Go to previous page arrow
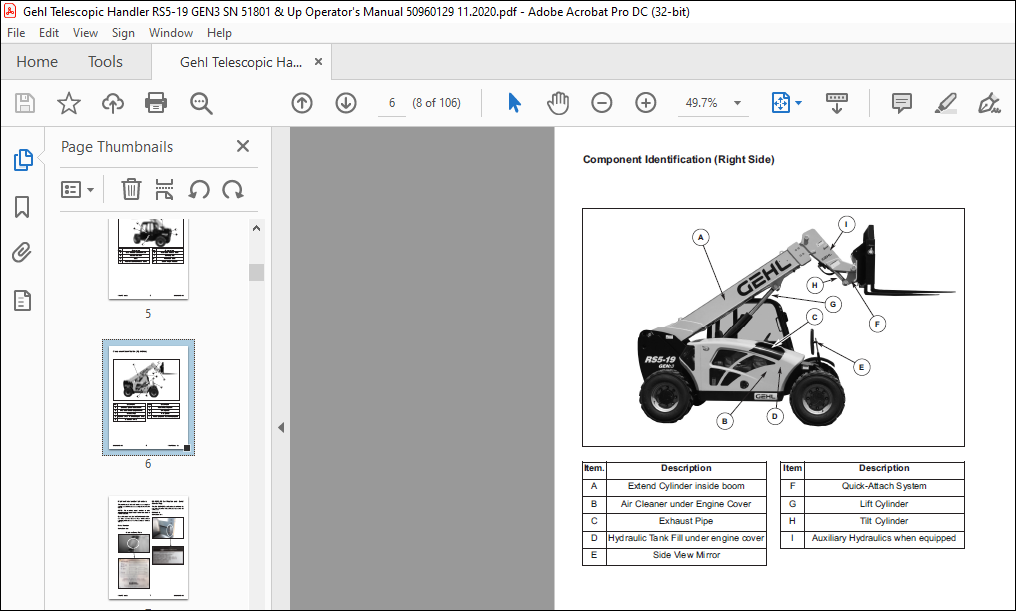This screenshot has width=1016, height=611. pyautogui.click(x=302, y=103)
